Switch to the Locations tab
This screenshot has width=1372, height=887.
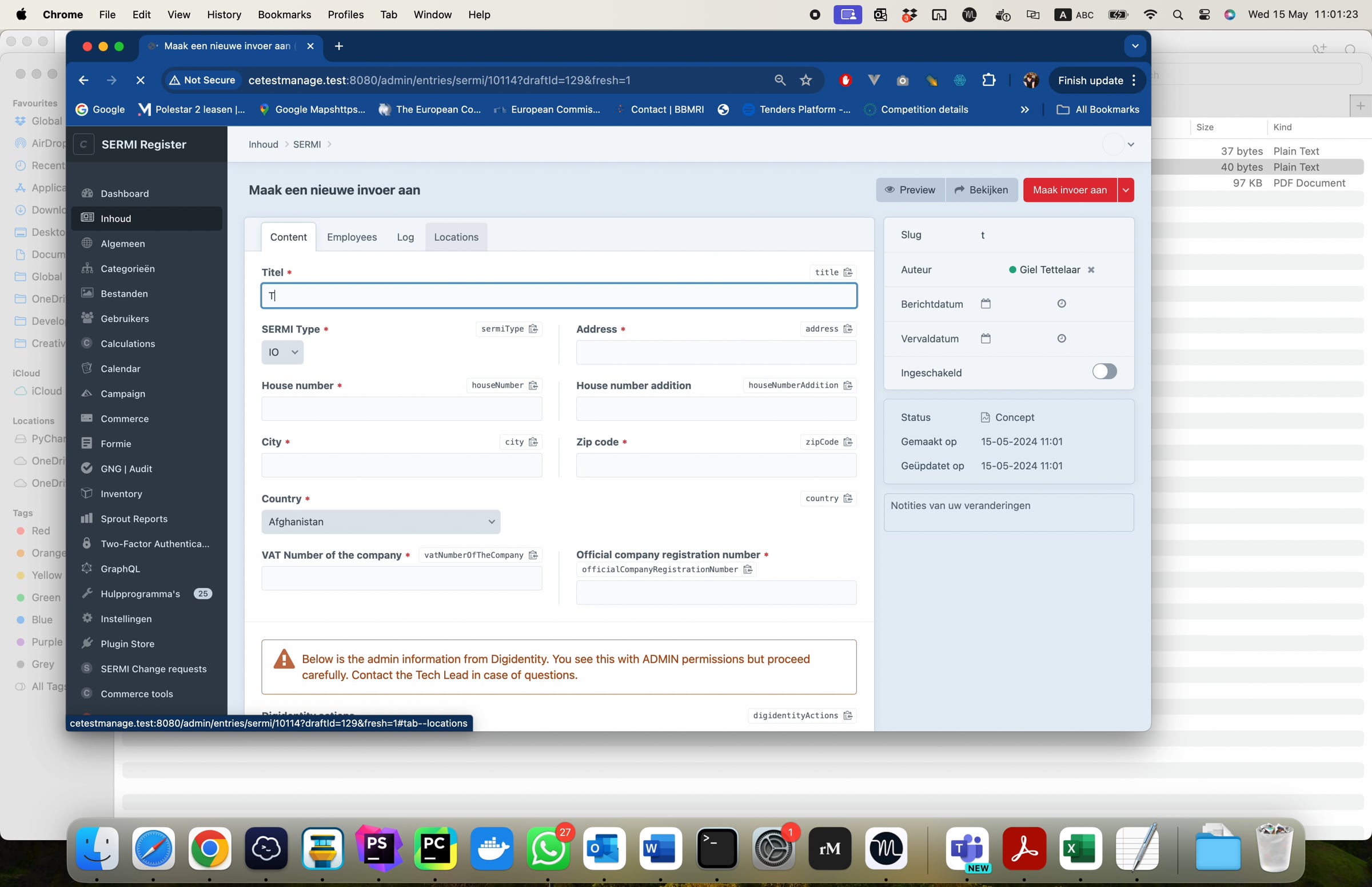[456, 237]
